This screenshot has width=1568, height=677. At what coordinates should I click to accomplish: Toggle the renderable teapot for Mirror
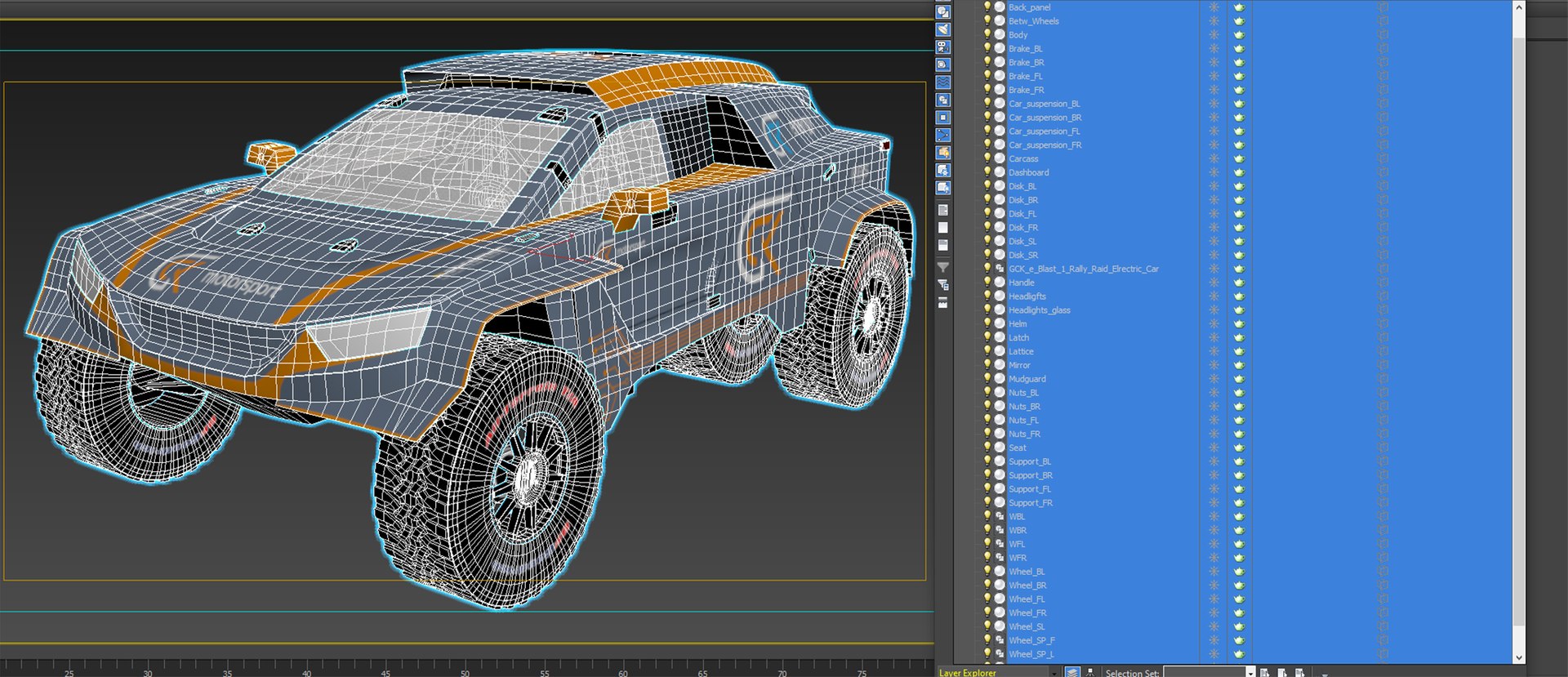click(x=1239, y=365)
